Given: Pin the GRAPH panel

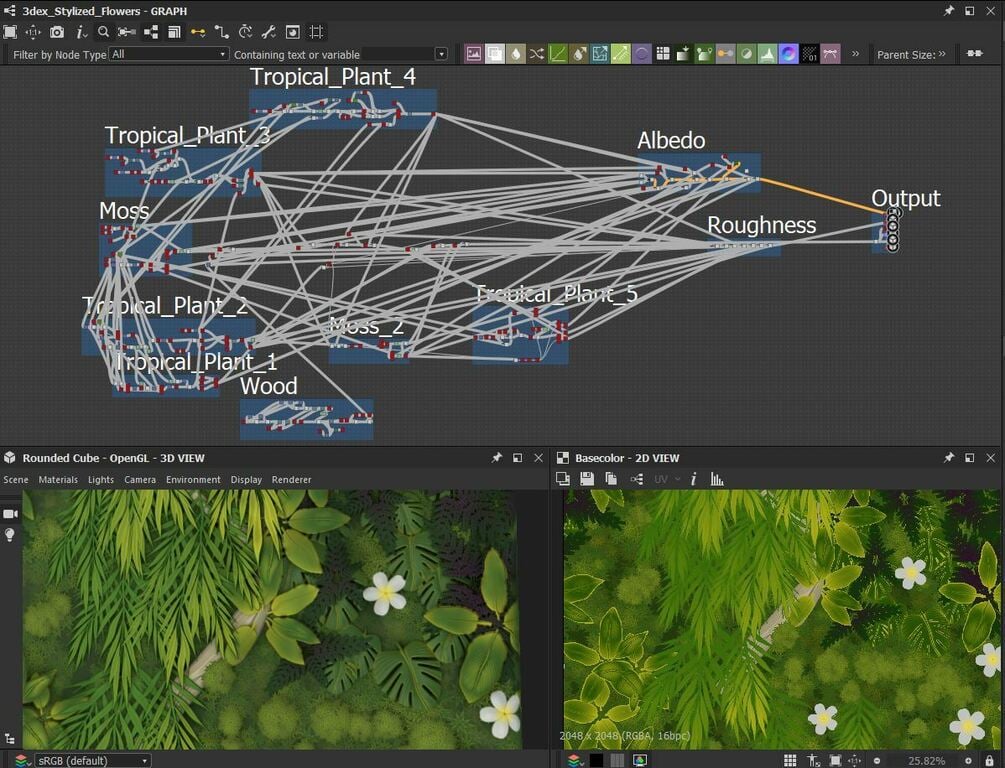Looking at the screenshot, I should click(x=949, y=11).
